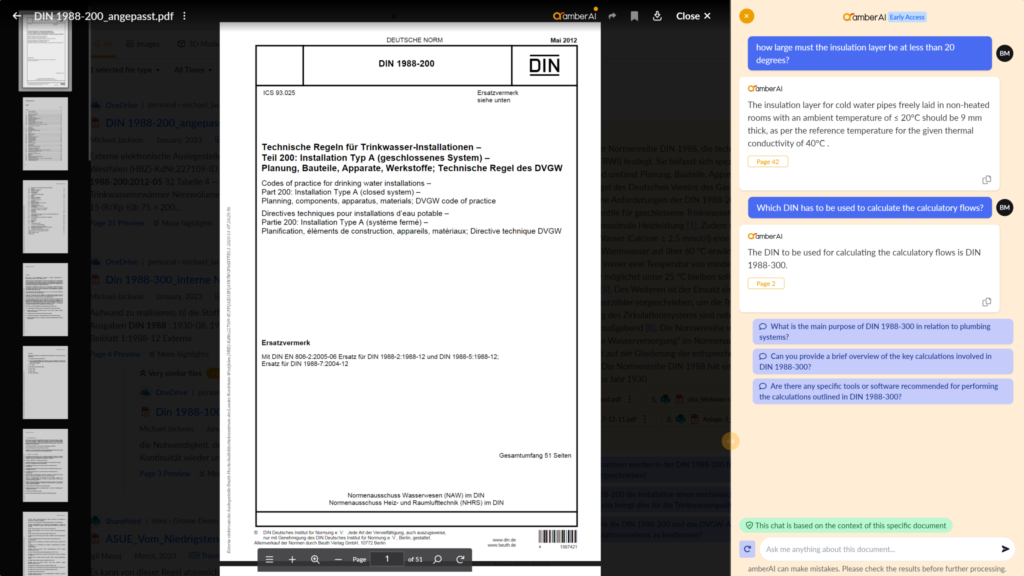
Task: Open the 'Page 42' source reference
Action: coord(768,160)
